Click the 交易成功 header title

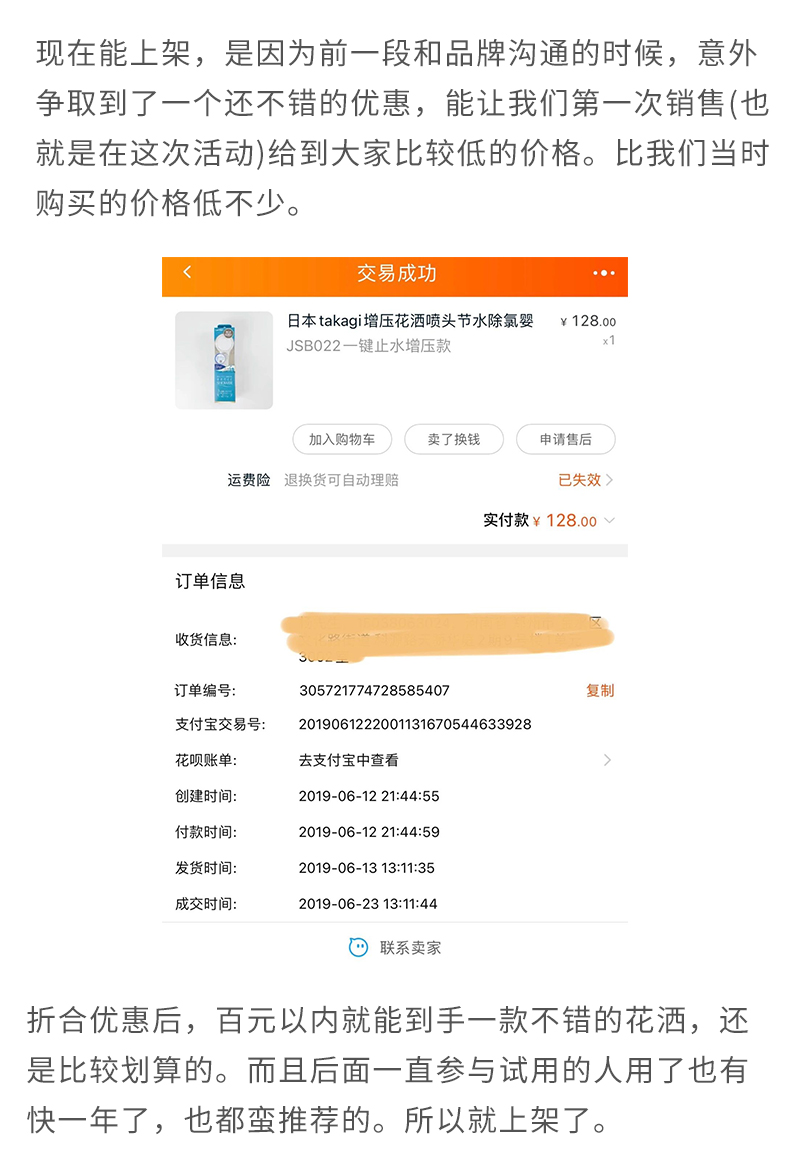[397, 273]
